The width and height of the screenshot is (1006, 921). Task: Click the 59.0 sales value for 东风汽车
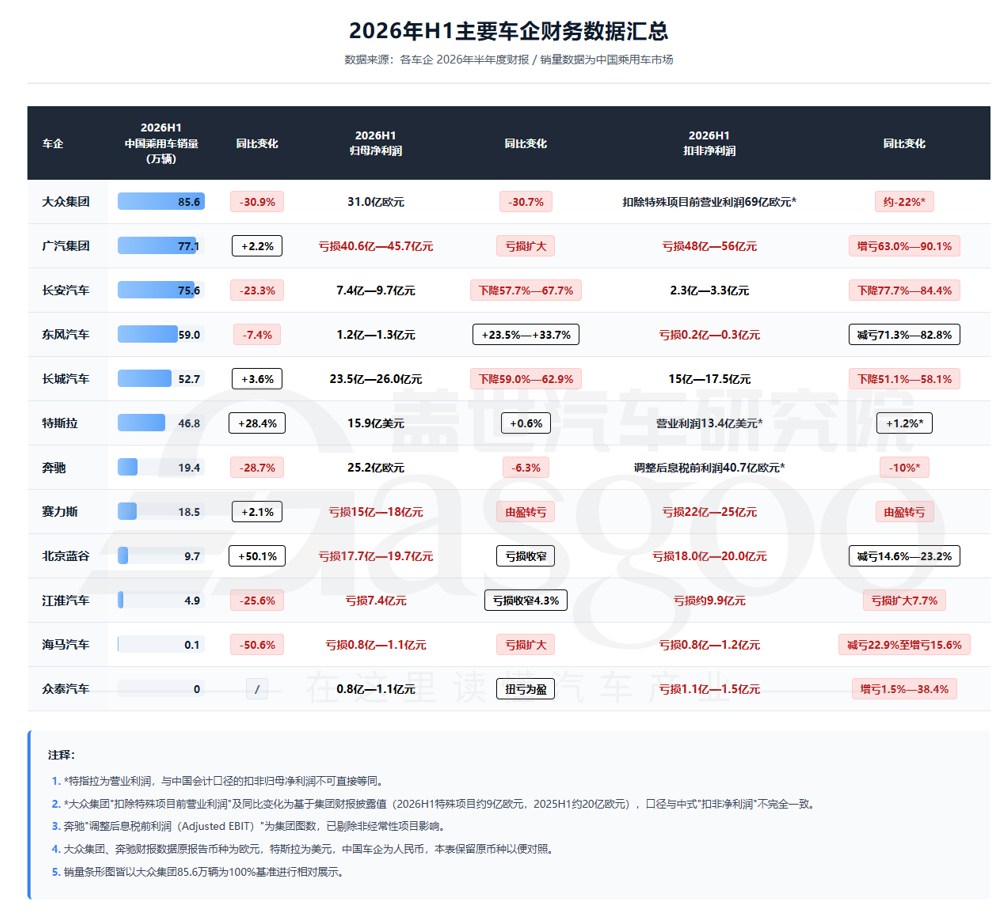coord(189,334)
